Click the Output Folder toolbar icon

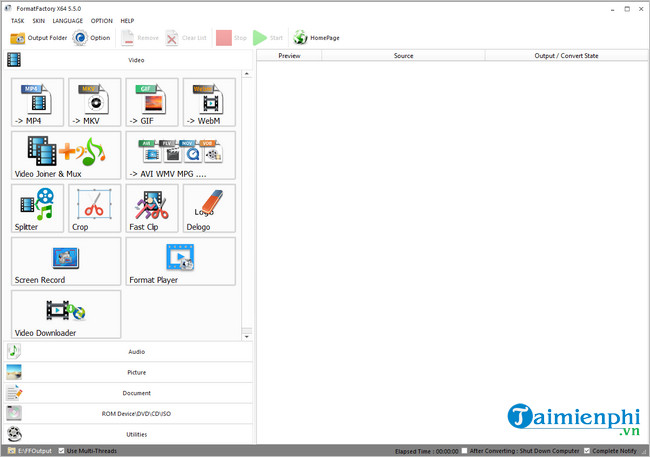tap(18, 38)
